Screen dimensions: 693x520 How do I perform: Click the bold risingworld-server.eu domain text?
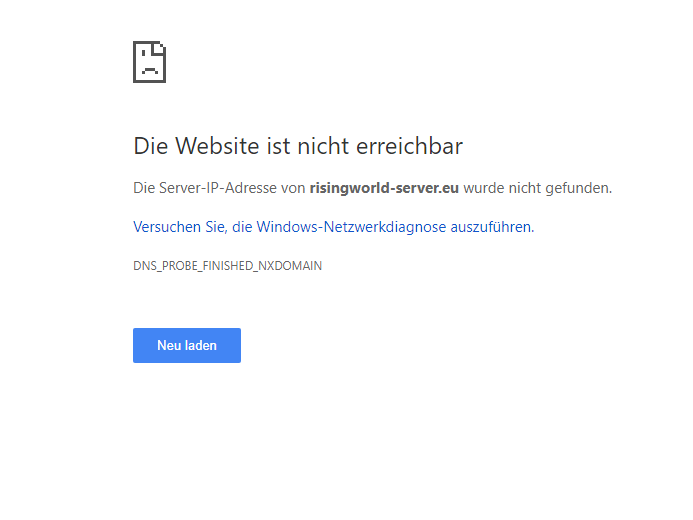[x=384, y=187]
